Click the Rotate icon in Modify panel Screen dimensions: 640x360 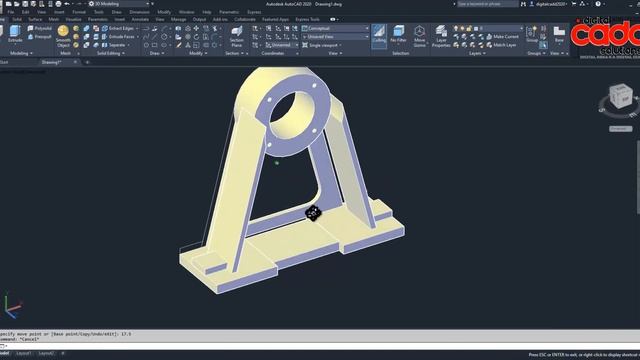point(196,37)
